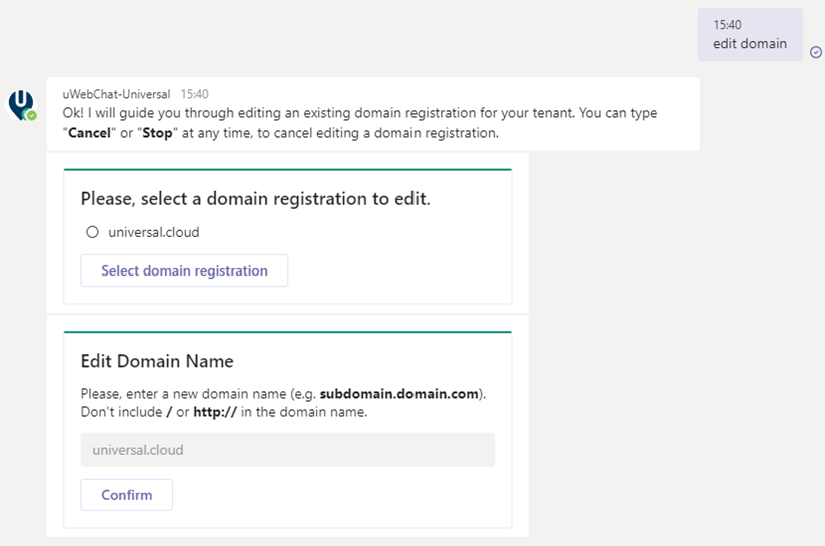
Task: Click the "edit domain" sent message bubble
Action: 750,35
